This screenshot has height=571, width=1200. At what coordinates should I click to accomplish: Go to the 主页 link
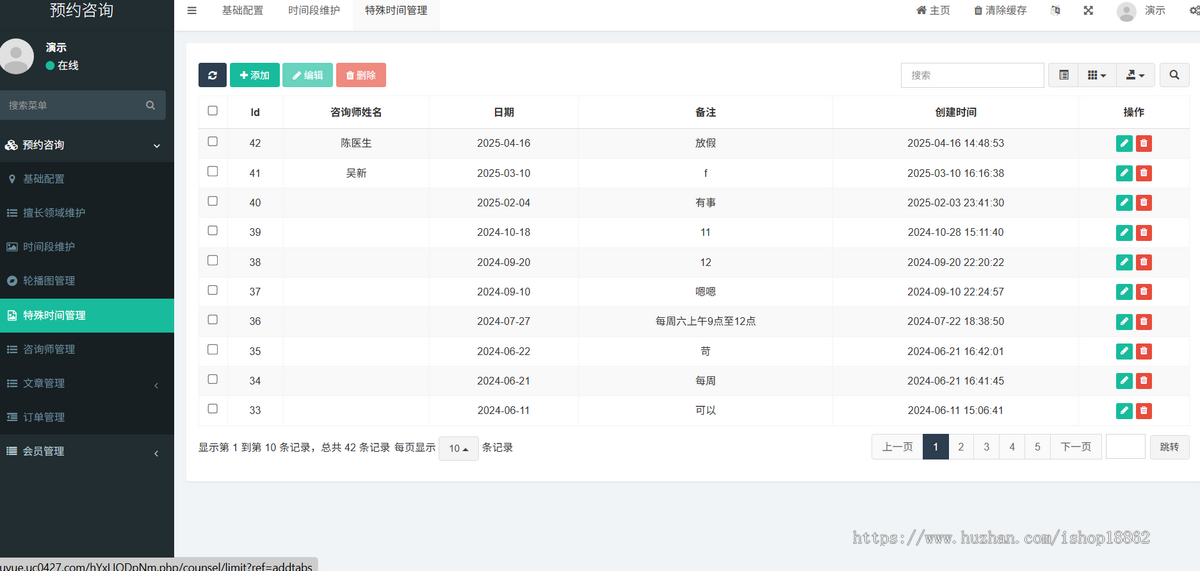tap(933, 10)
